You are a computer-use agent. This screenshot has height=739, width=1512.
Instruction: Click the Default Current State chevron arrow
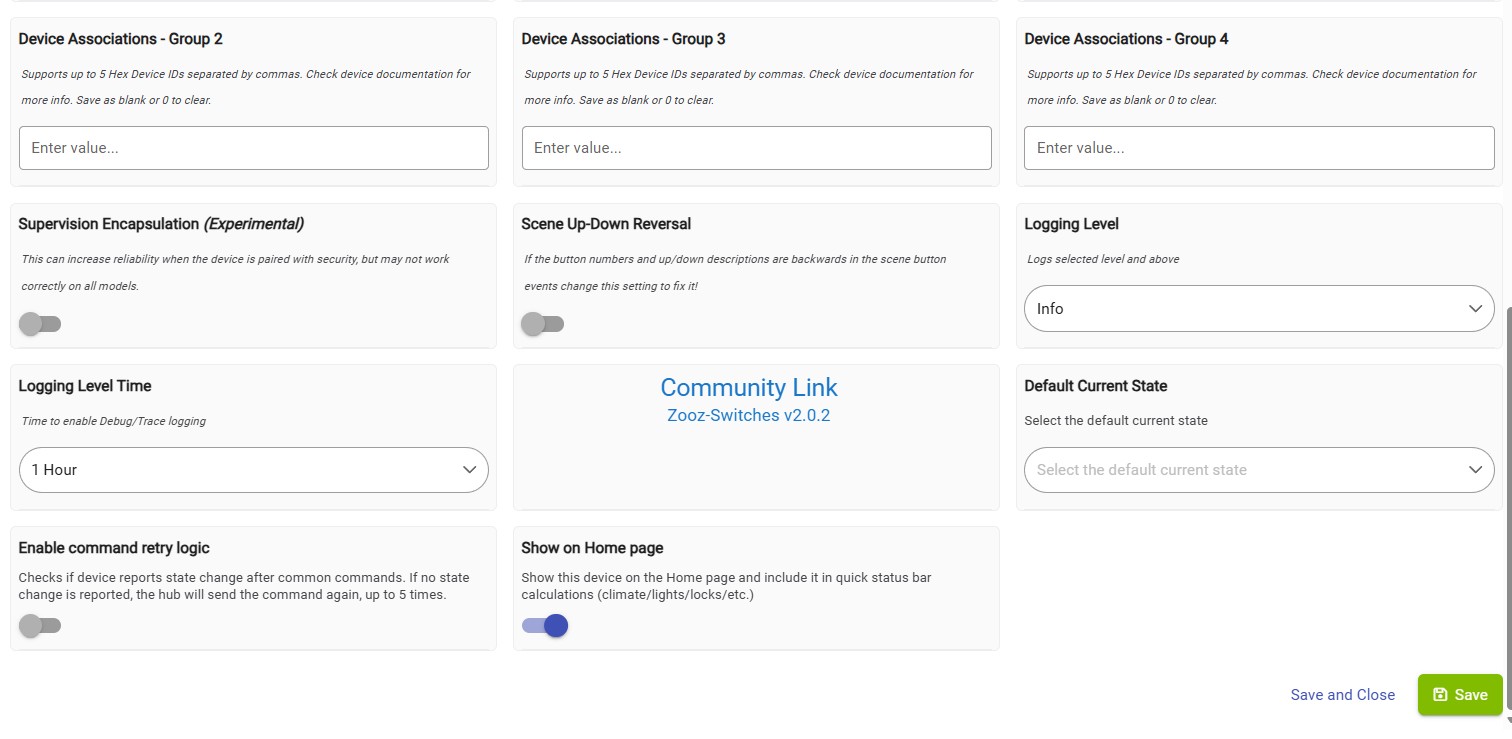pyautogui.click(x=1475, y=470)
